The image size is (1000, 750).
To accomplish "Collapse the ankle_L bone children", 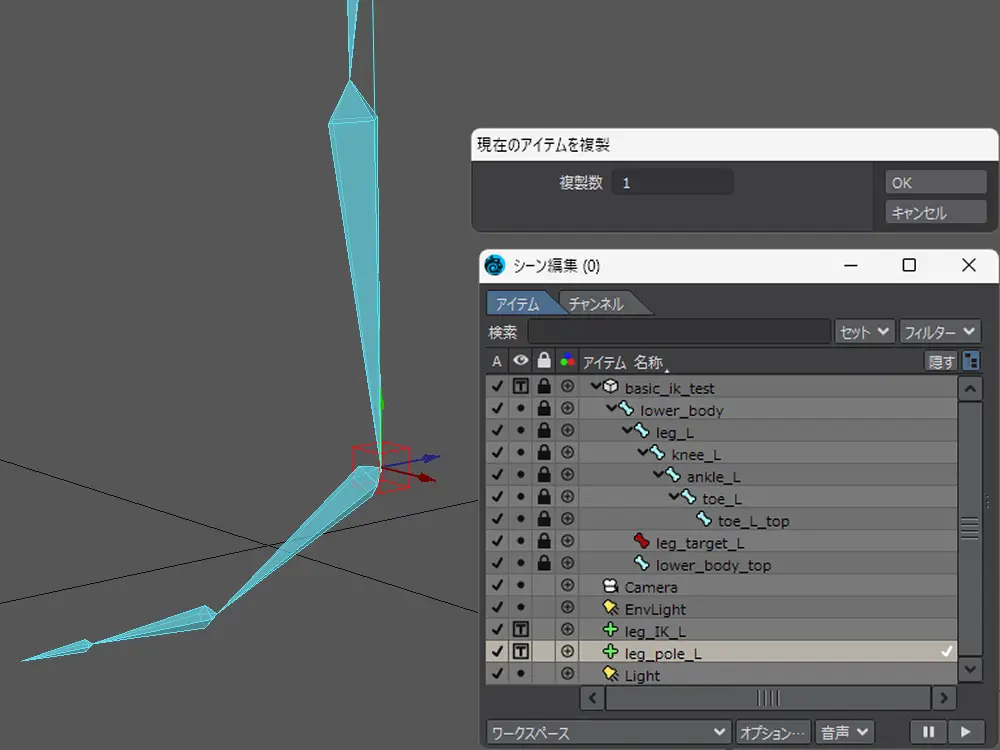I will (x=657, y=476).
